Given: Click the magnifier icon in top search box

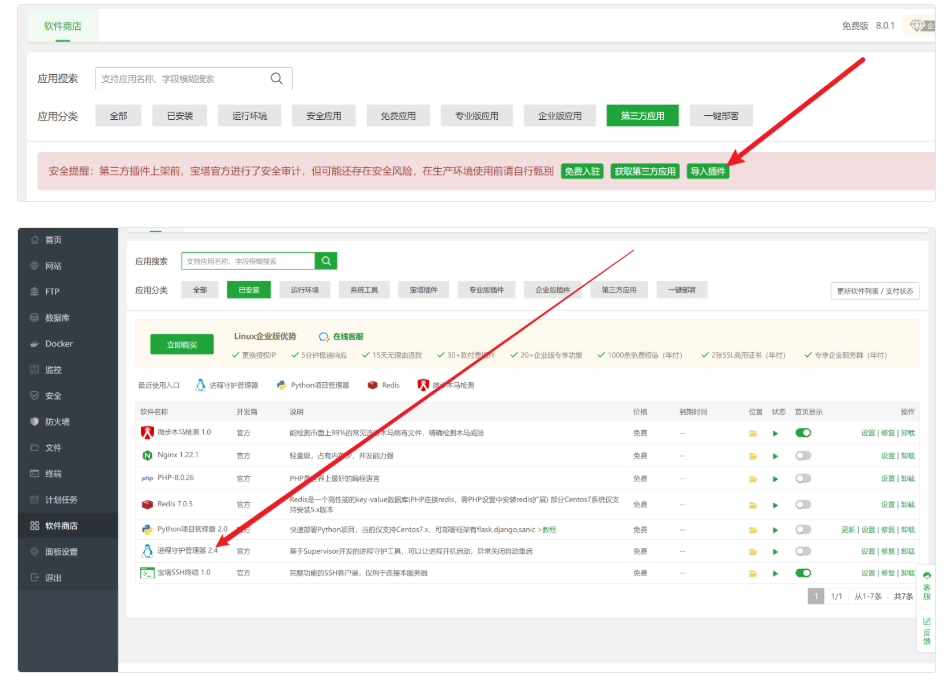Looking at the screenshot, I should pos(276,78).
